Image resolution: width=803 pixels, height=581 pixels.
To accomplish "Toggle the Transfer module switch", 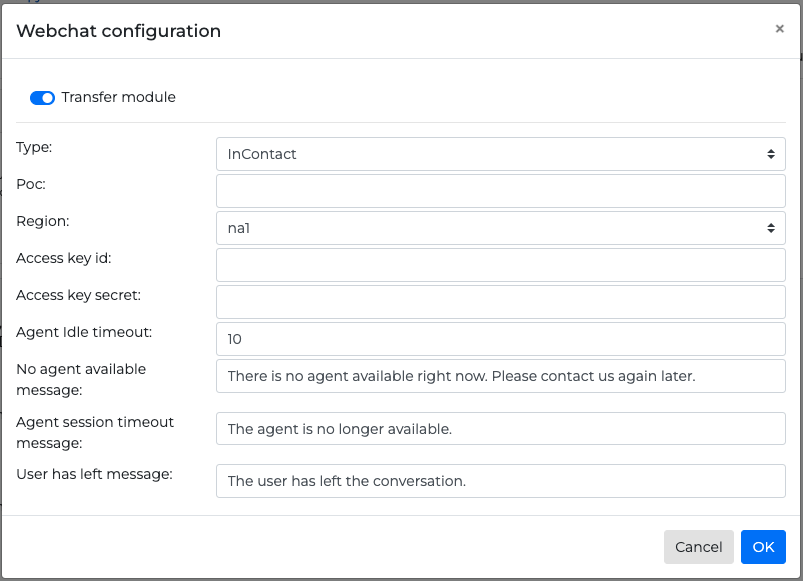I will tap(42, 98).
